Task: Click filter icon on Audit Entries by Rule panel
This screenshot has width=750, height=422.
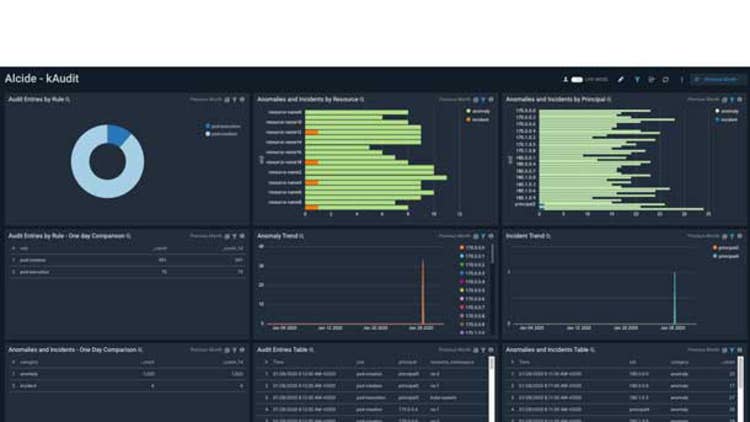Action: pos(234,100)
